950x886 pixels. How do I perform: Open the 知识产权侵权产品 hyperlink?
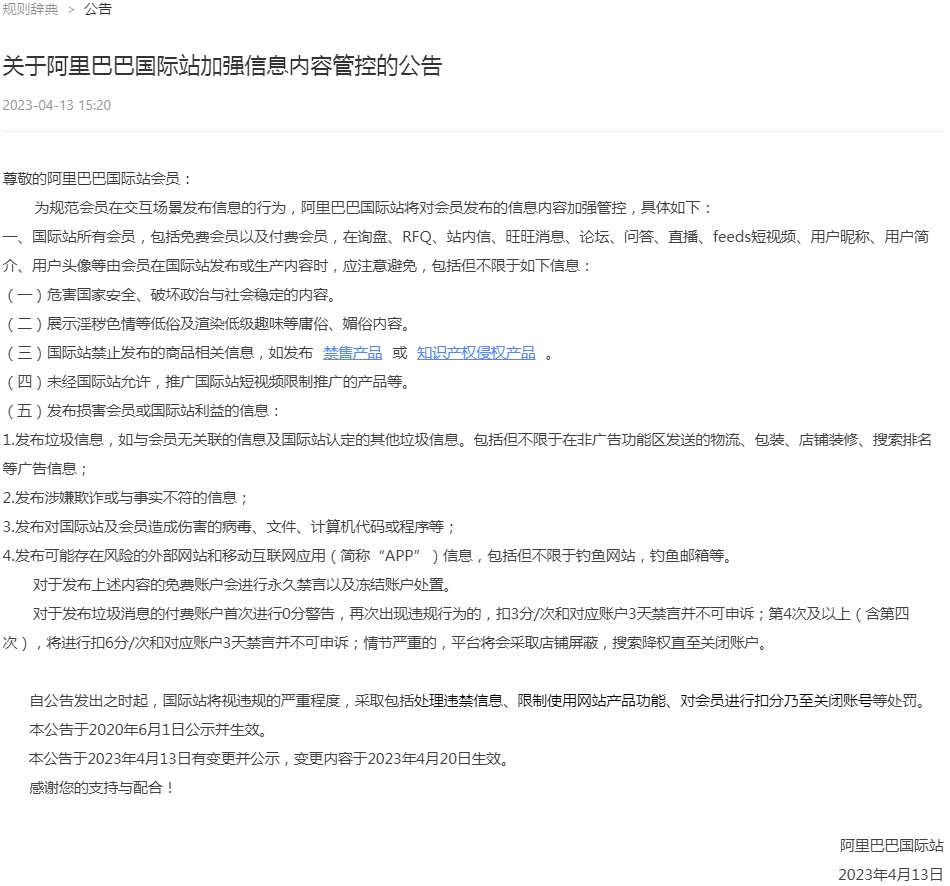pos(476,353)
